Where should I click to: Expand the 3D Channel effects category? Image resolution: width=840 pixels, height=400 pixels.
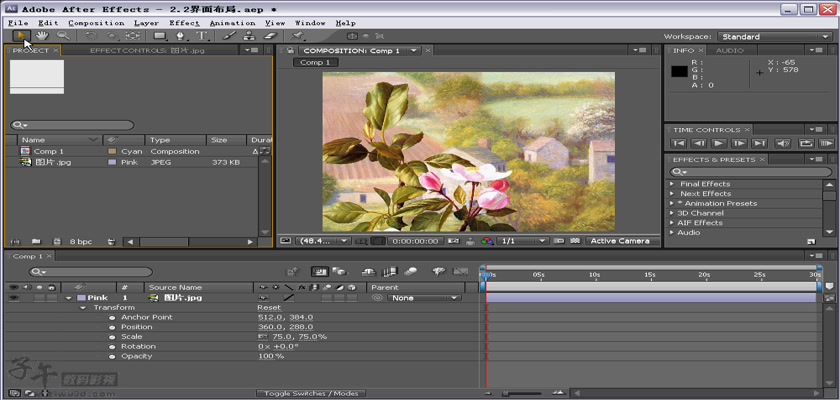672,213
